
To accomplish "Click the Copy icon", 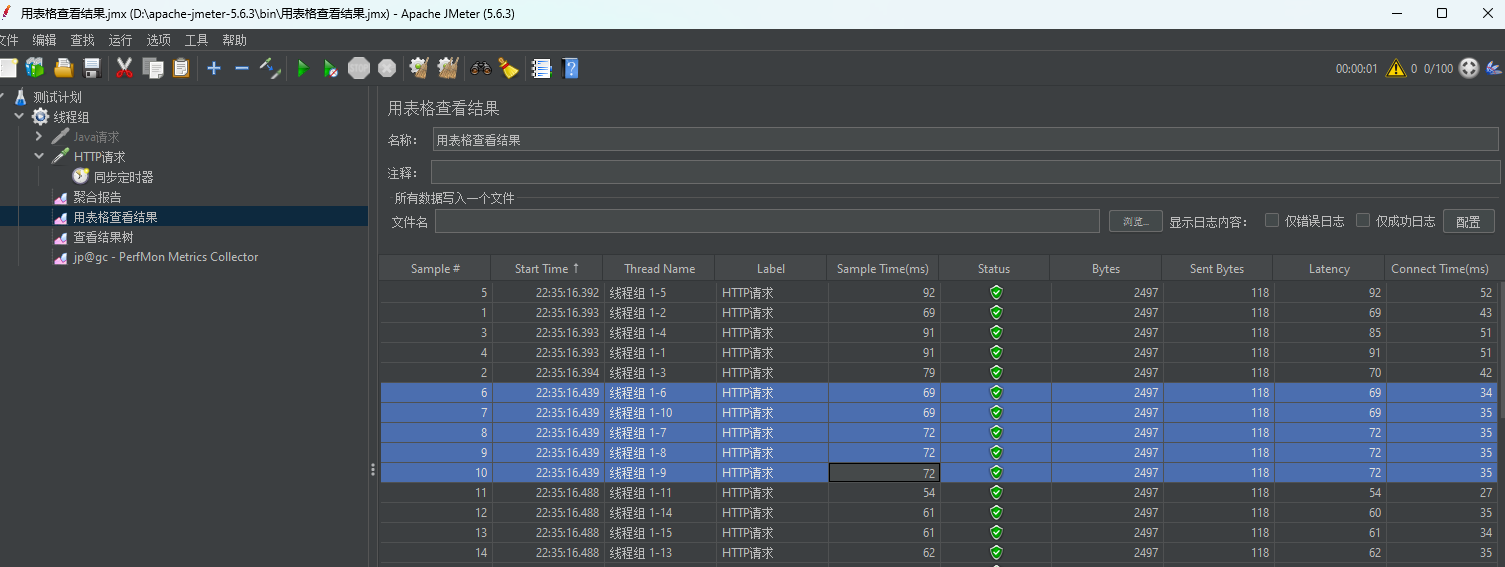I will [153, 68].
